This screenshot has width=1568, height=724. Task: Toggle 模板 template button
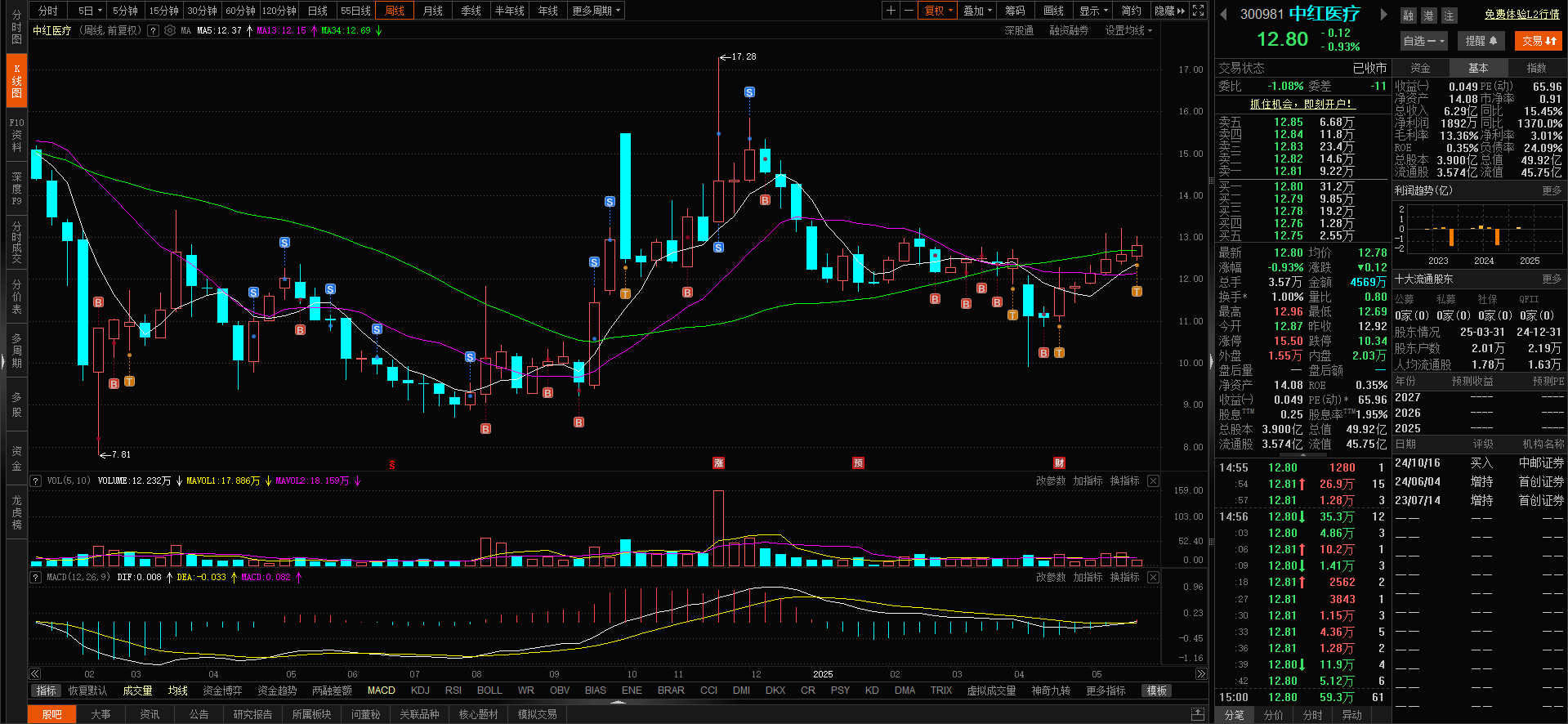click(1157, 690)
